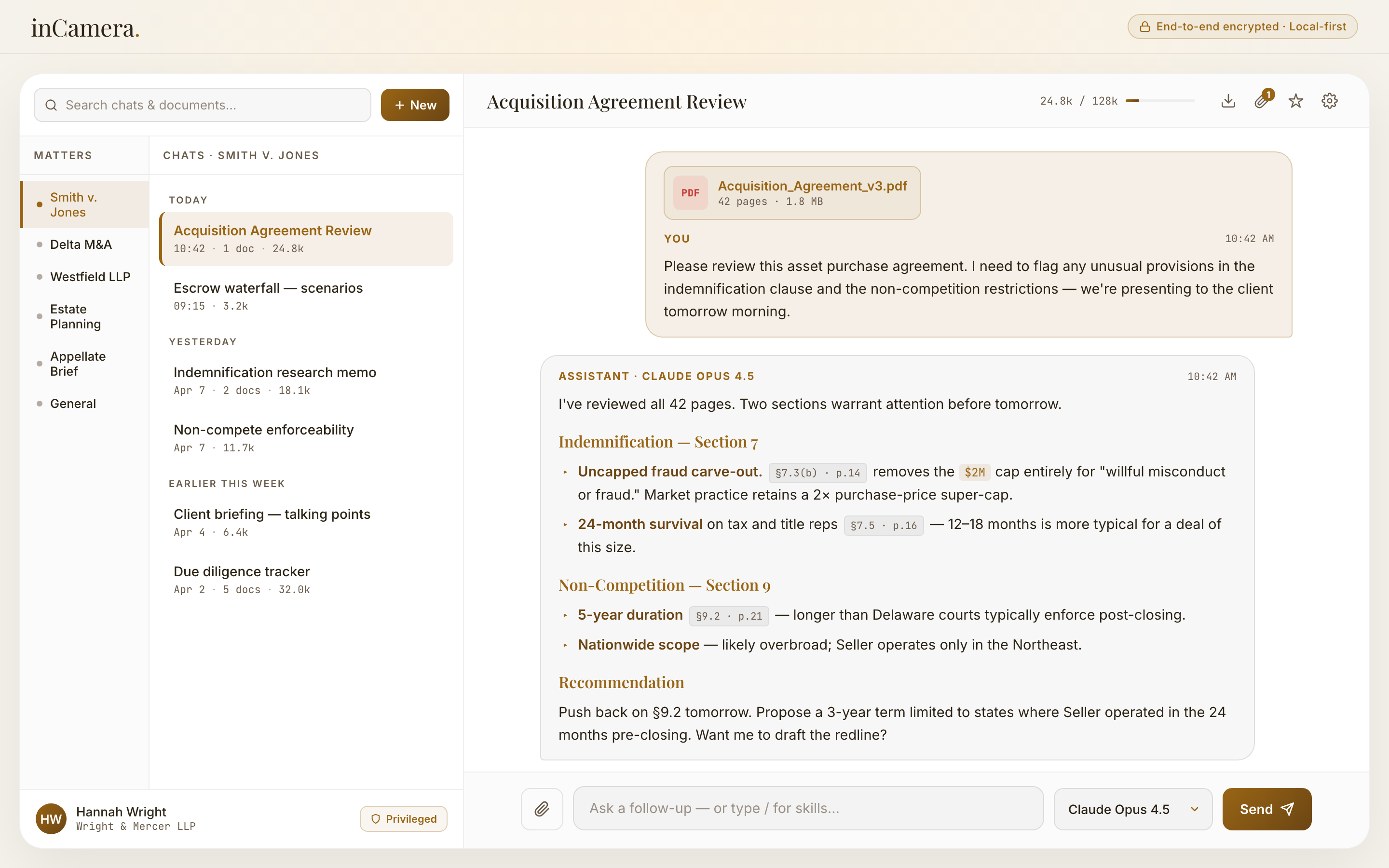This screenshot has width=1389, height=868.
Task: Click the New chat button
Action: pos(415,105)
